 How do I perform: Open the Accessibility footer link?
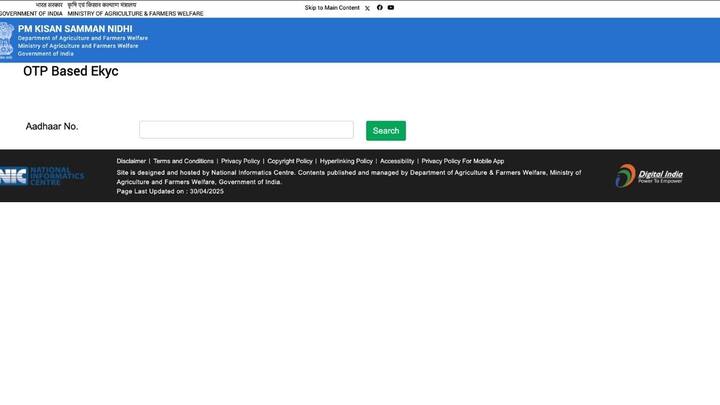(397, 161)
